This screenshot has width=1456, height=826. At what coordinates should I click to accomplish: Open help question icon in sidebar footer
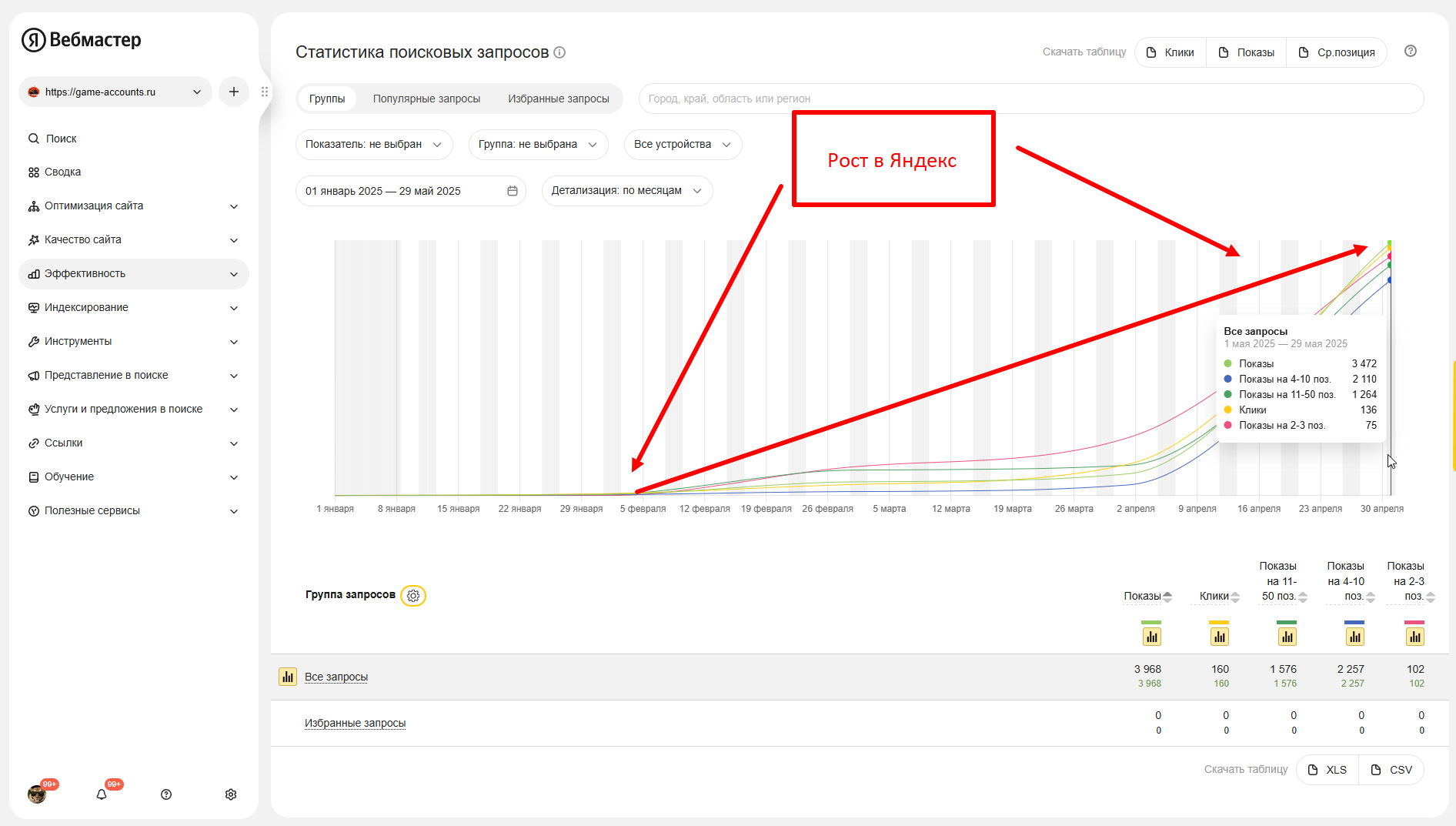coord(166,794)
